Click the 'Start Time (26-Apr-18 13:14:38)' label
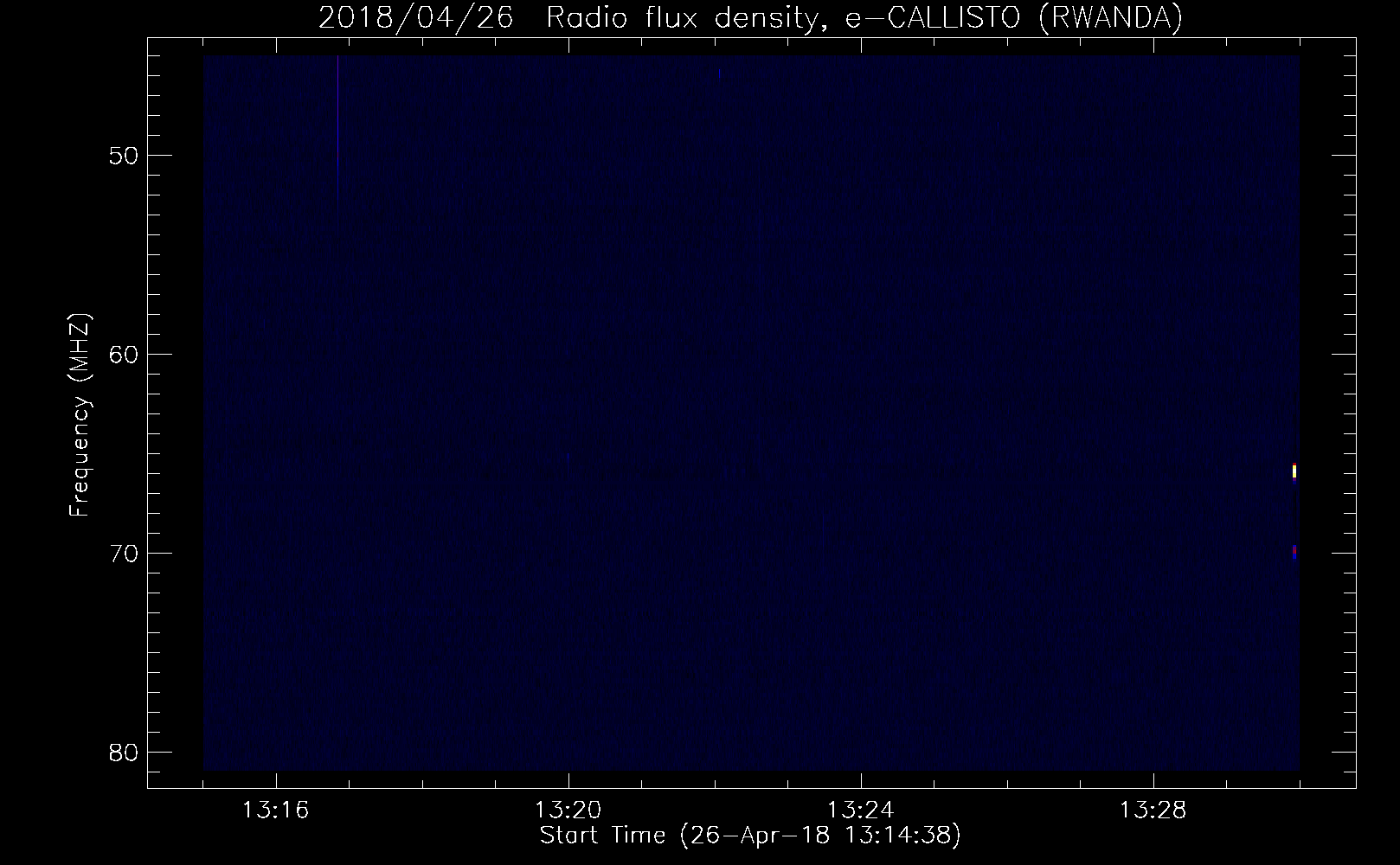The width and height of the screenshot is (1400, 865). (750, 836)
